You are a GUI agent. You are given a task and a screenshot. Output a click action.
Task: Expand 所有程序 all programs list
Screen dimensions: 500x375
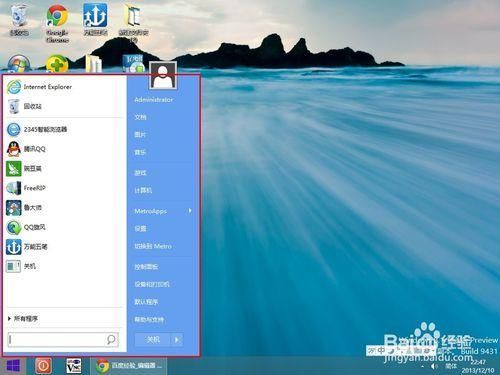23,319
